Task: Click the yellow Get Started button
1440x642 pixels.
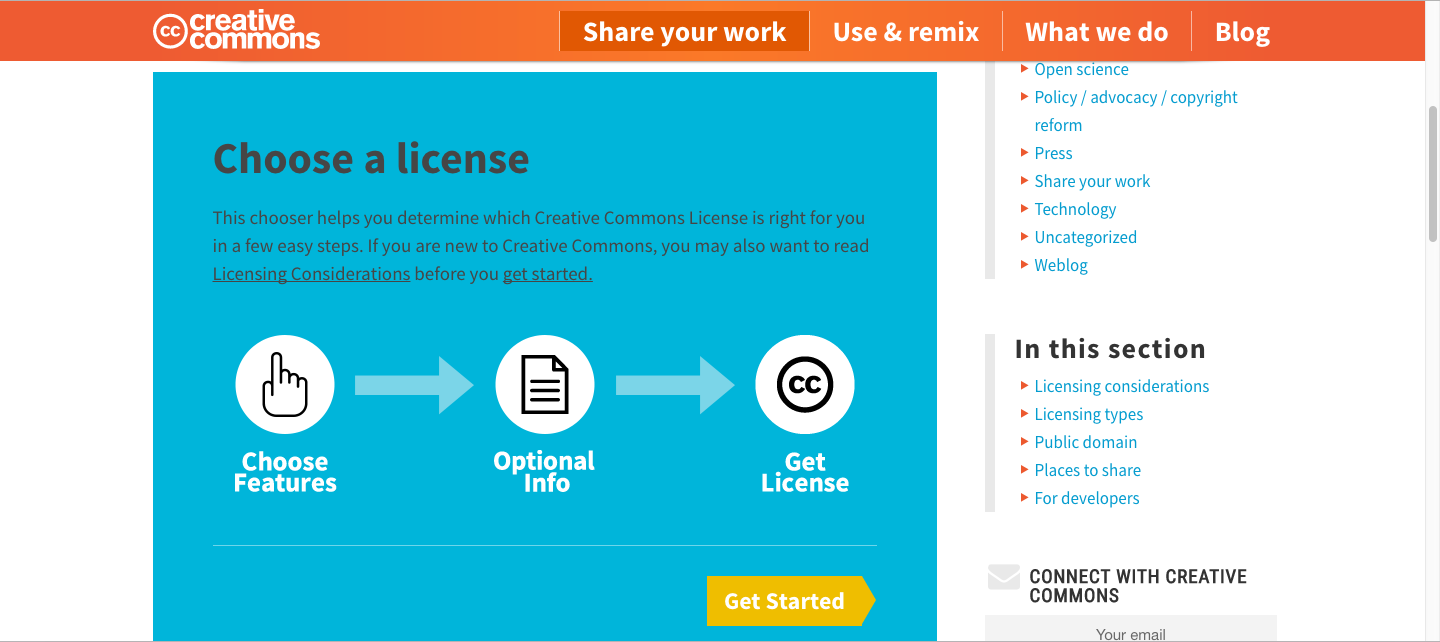Action: (x=791, y=601)
